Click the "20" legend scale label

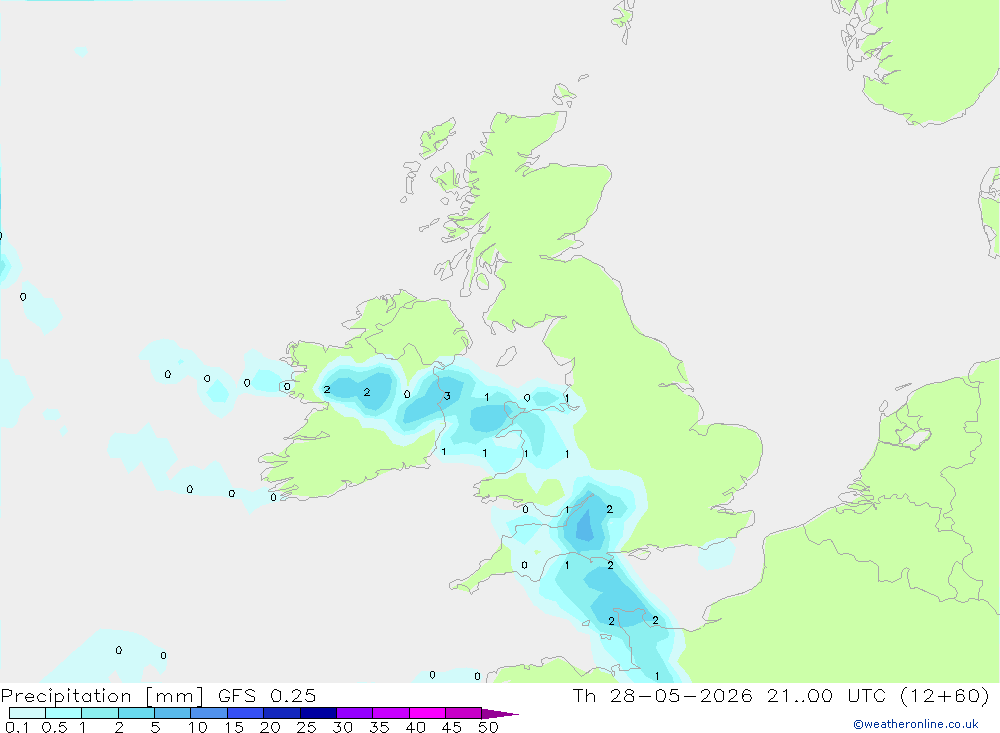click(270, 727)
